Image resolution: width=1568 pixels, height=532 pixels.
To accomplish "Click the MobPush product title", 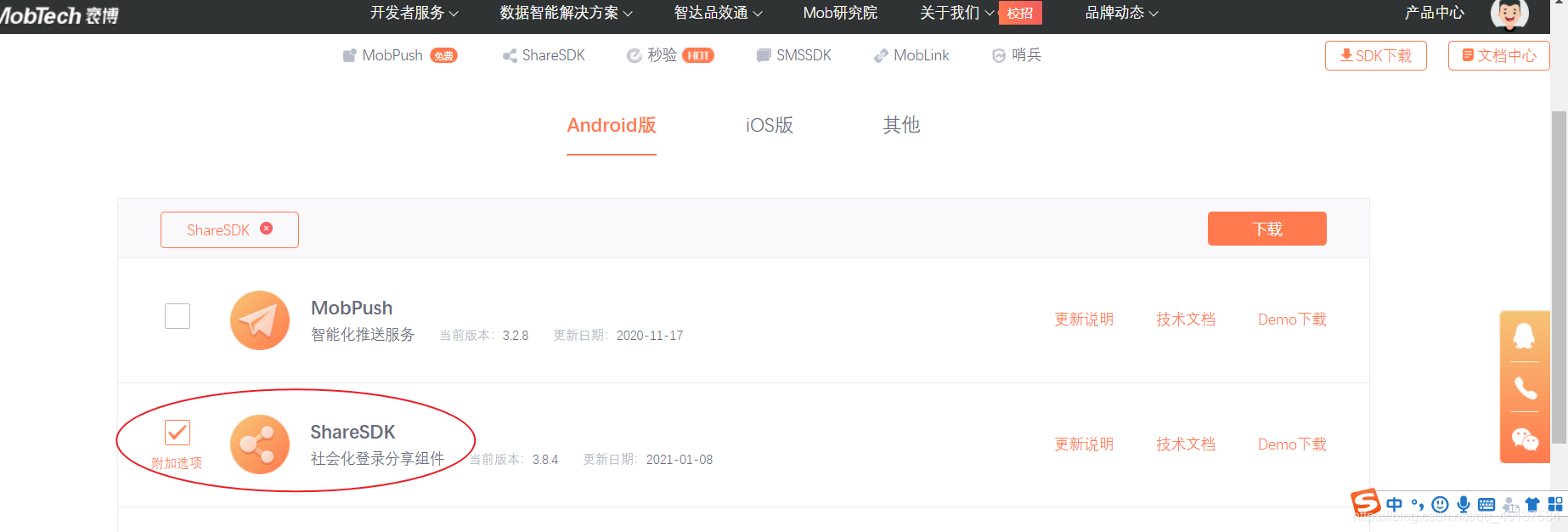I will coord(352,308).
